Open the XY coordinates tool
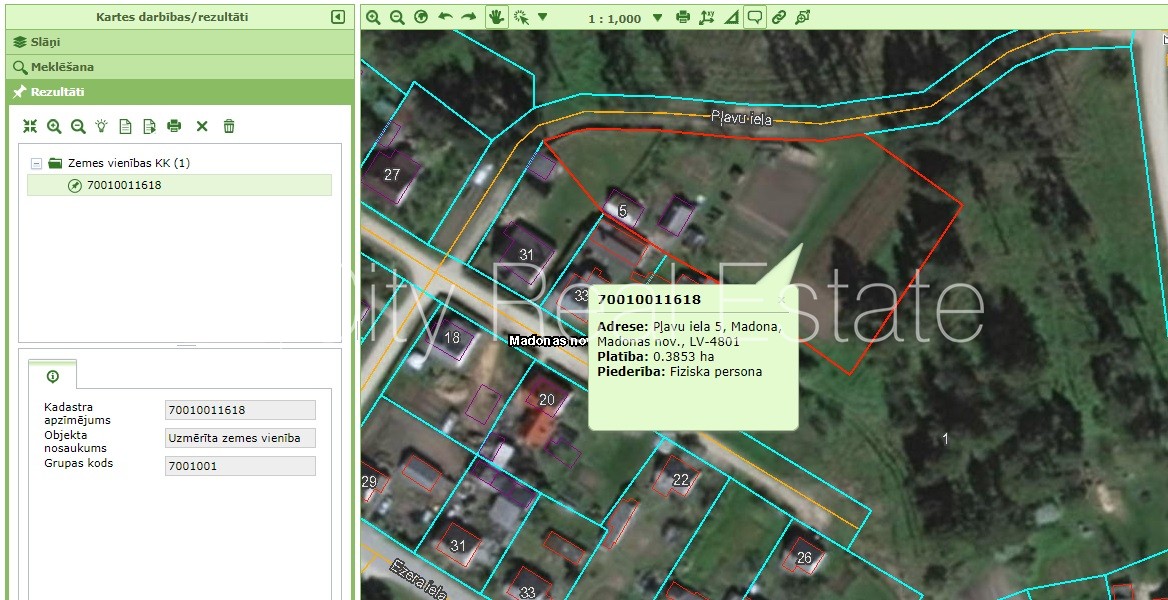The height and width of the screenshot is (600, 1168). pos(708,17)
